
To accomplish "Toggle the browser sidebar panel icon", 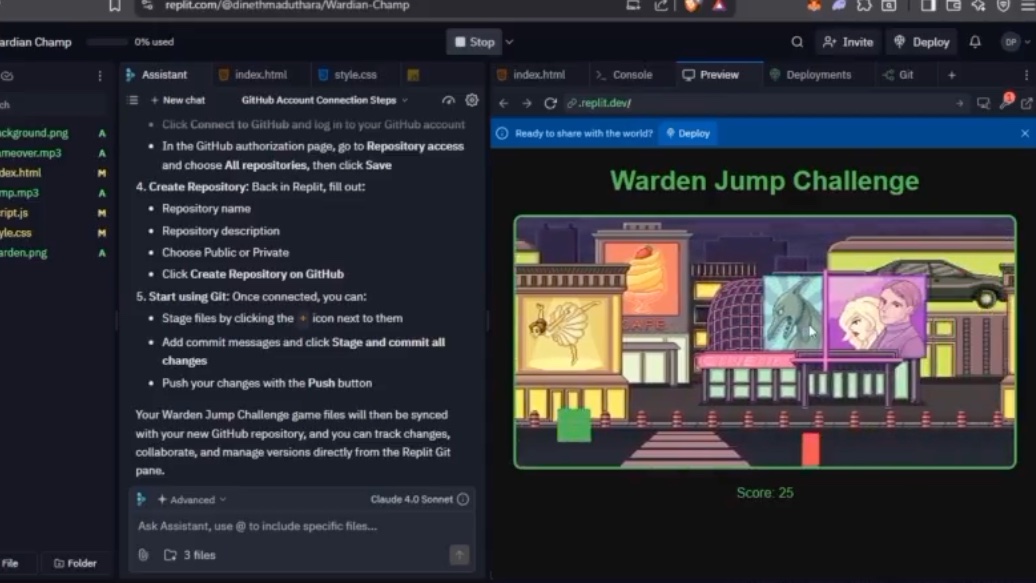I will pos(928,5).
